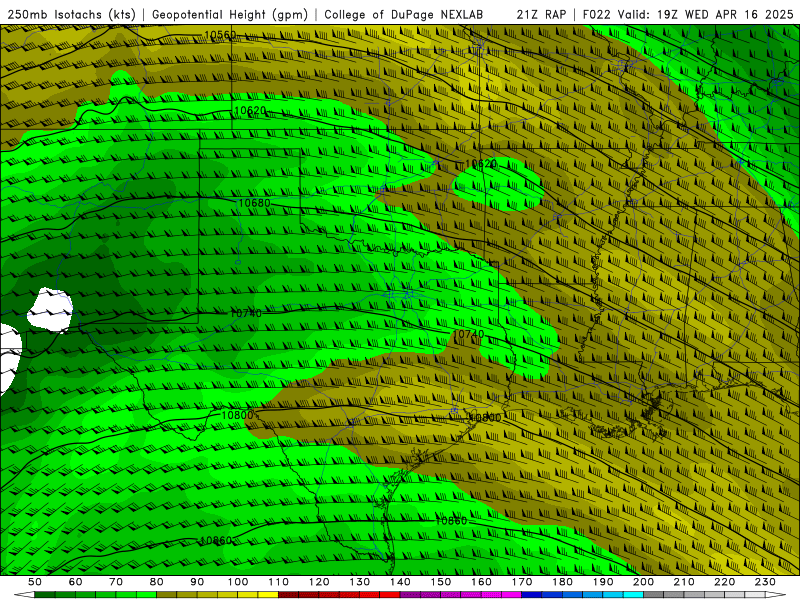
Task: Pick the olive swatch right of 80
Action: 167,595
